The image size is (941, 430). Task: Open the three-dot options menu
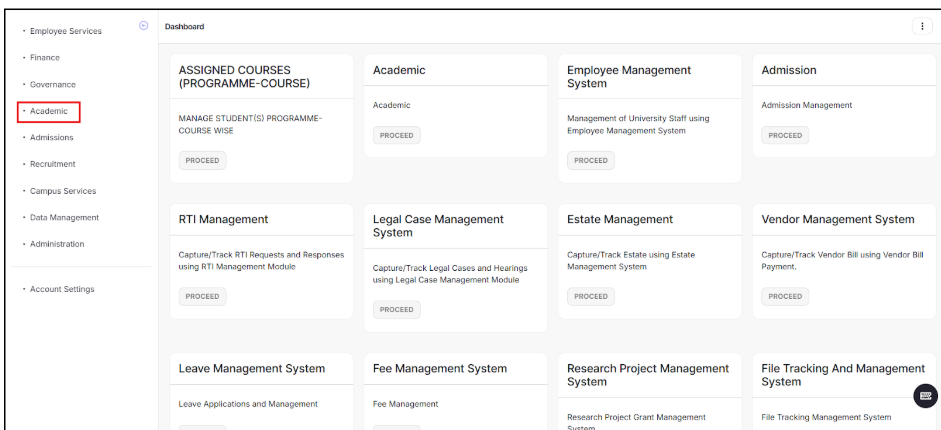(x=922, y=26)
